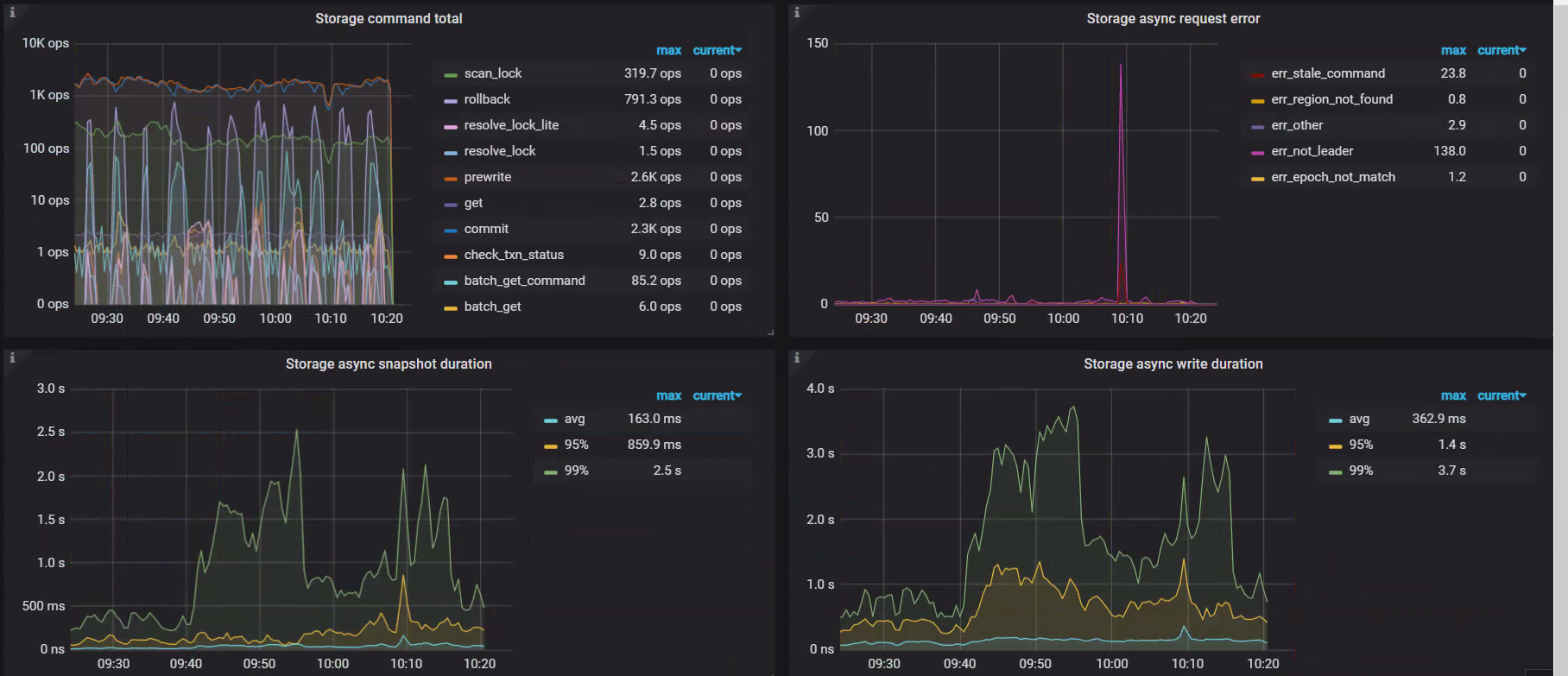Viewport: 1568px width, 676px height.
Task: Toggle err_not_leader series visibility
Action: (x=1312, y=151)
